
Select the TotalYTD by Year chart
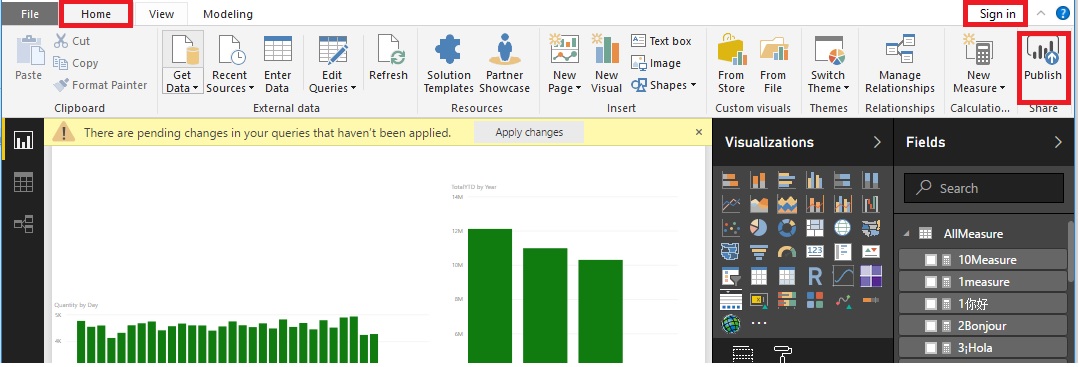(x=564, y=273)
